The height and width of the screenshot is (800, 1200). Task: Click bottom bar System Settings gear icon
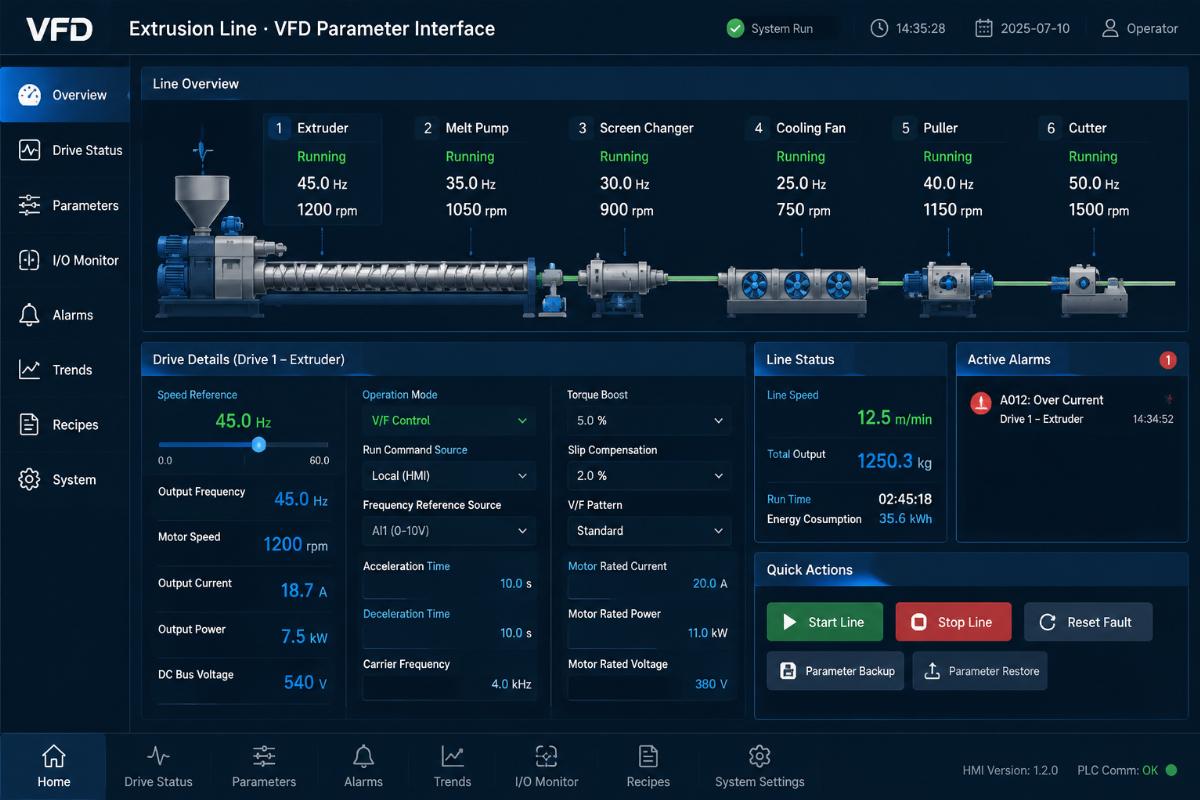pyautogui.click(x=759, y=756)
